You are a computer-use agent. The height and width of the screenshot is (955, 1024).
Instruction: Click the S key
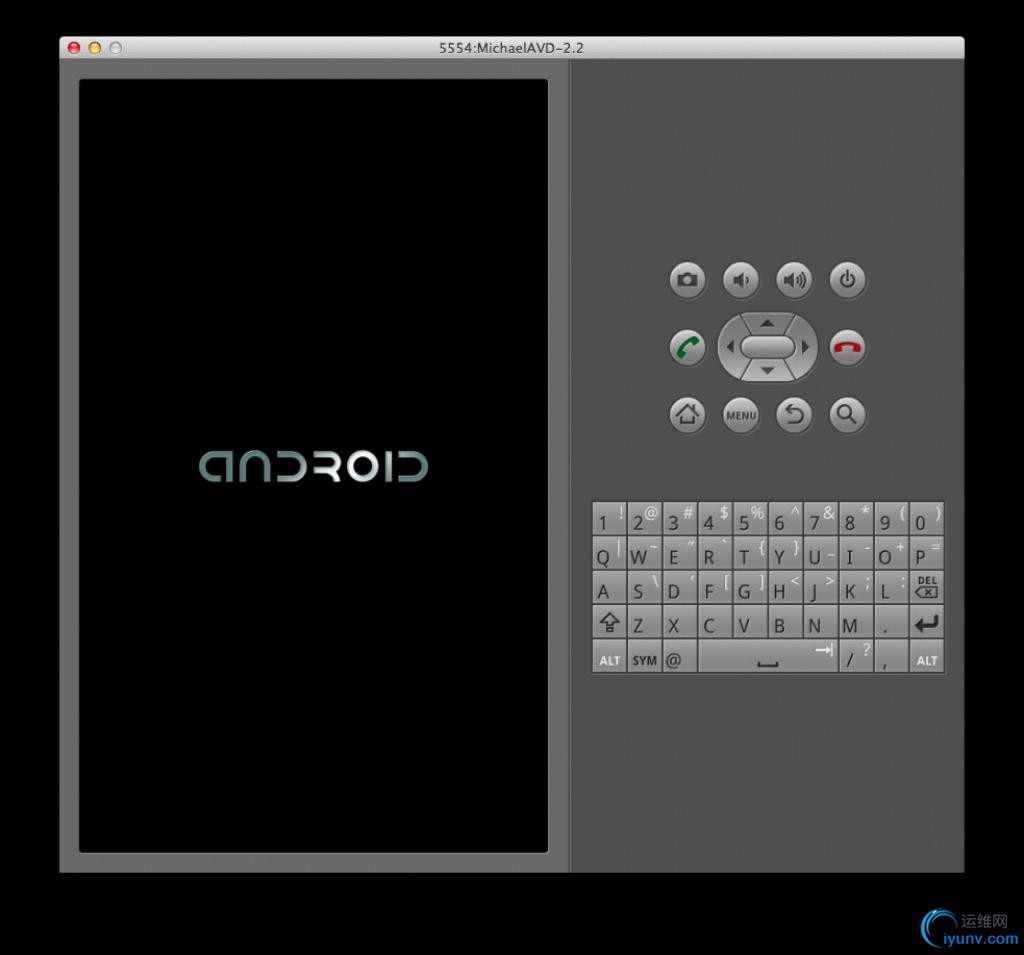645,587
